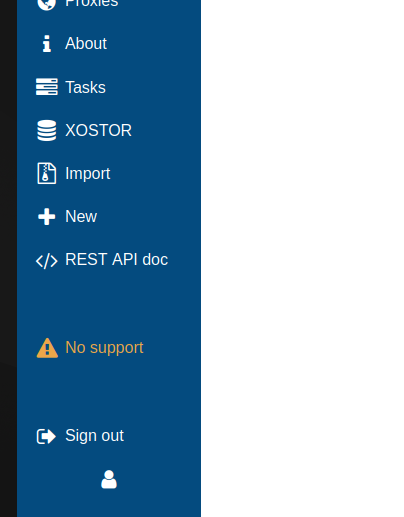404x517 pixels.
Task: Open the Proxies menu label
Action: 92,4
